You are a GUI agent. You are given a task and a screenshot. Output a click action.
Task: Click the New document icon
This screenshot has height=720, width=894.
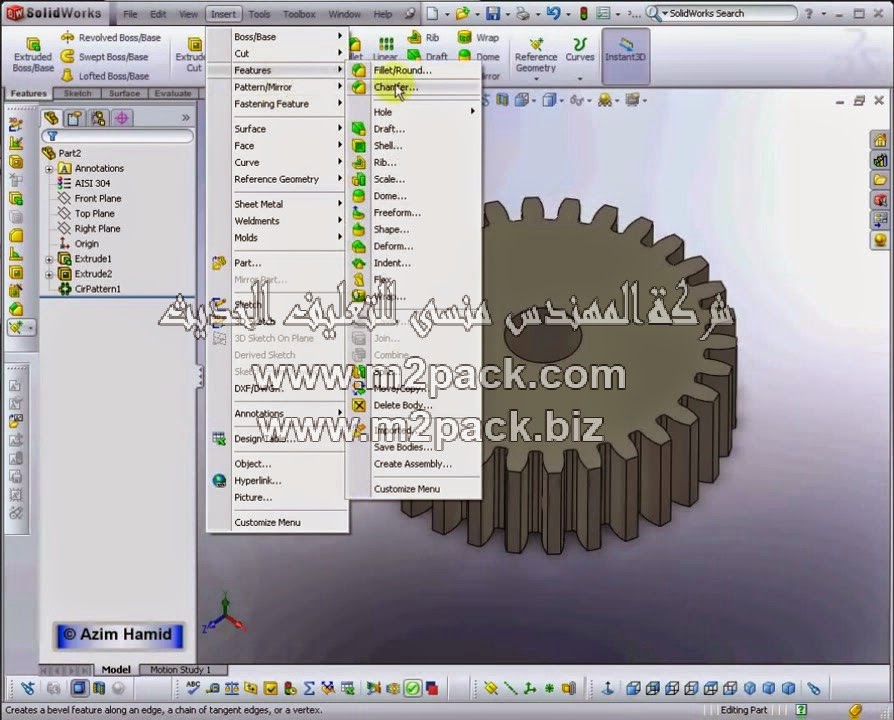(433, 13)
